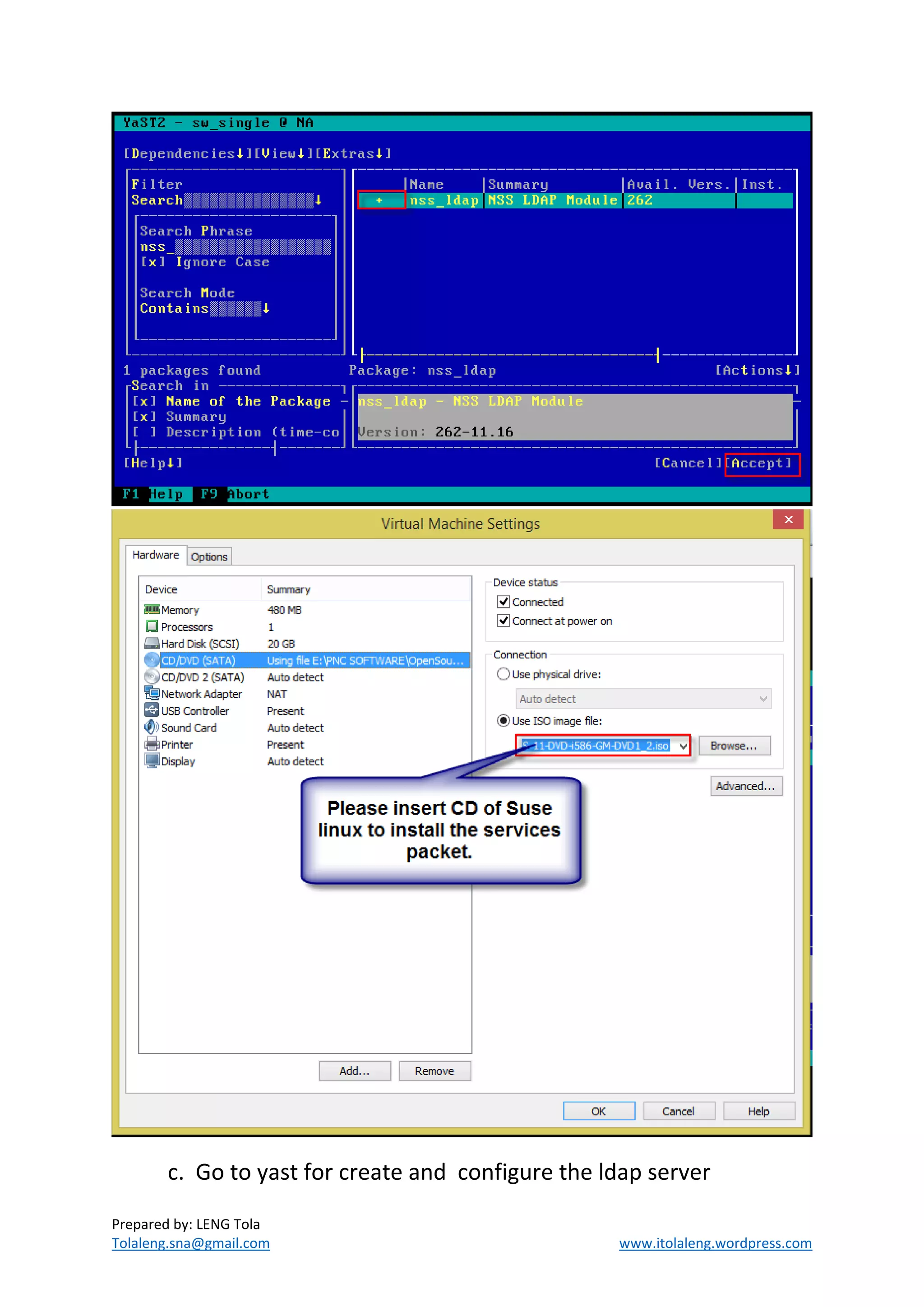Image resolution: width=924 pixels, height=1307 pixels.
Task: Click Browse for ISO image
Action: pos(734,746)
